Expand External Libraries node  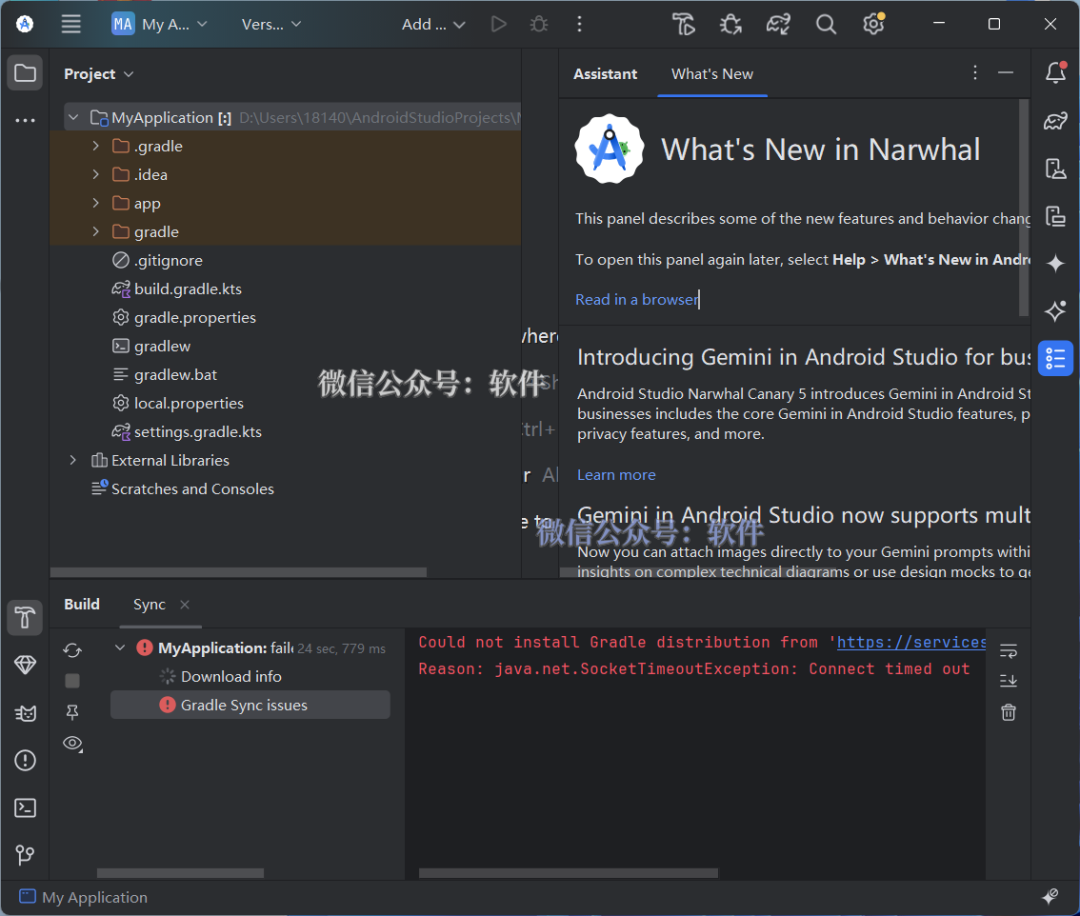point(73,460)
